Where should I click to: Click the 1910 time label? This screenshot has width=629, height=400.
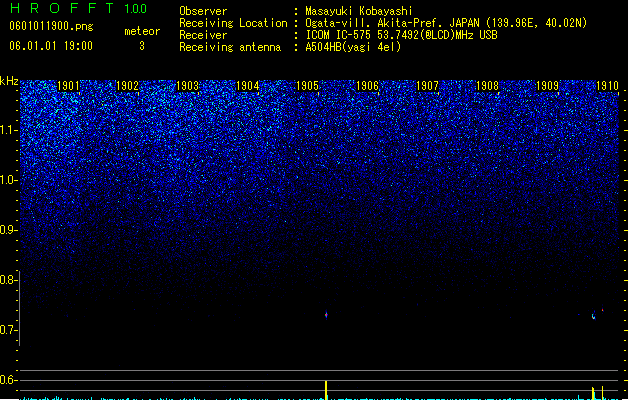607,86
